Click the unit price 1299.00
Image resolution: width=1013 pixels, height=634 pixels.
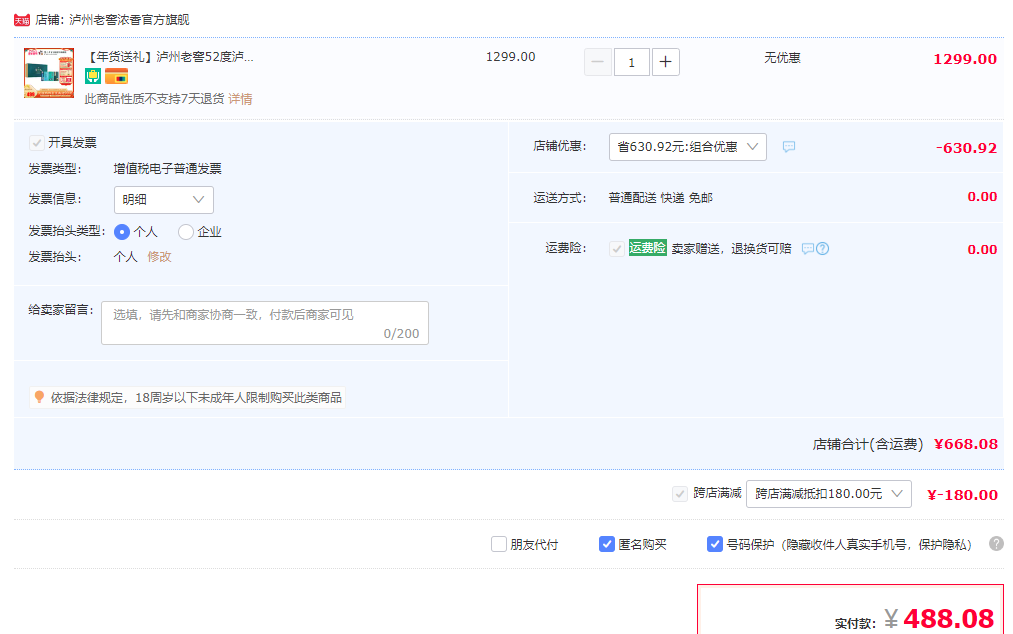click(x=510, y=57)
